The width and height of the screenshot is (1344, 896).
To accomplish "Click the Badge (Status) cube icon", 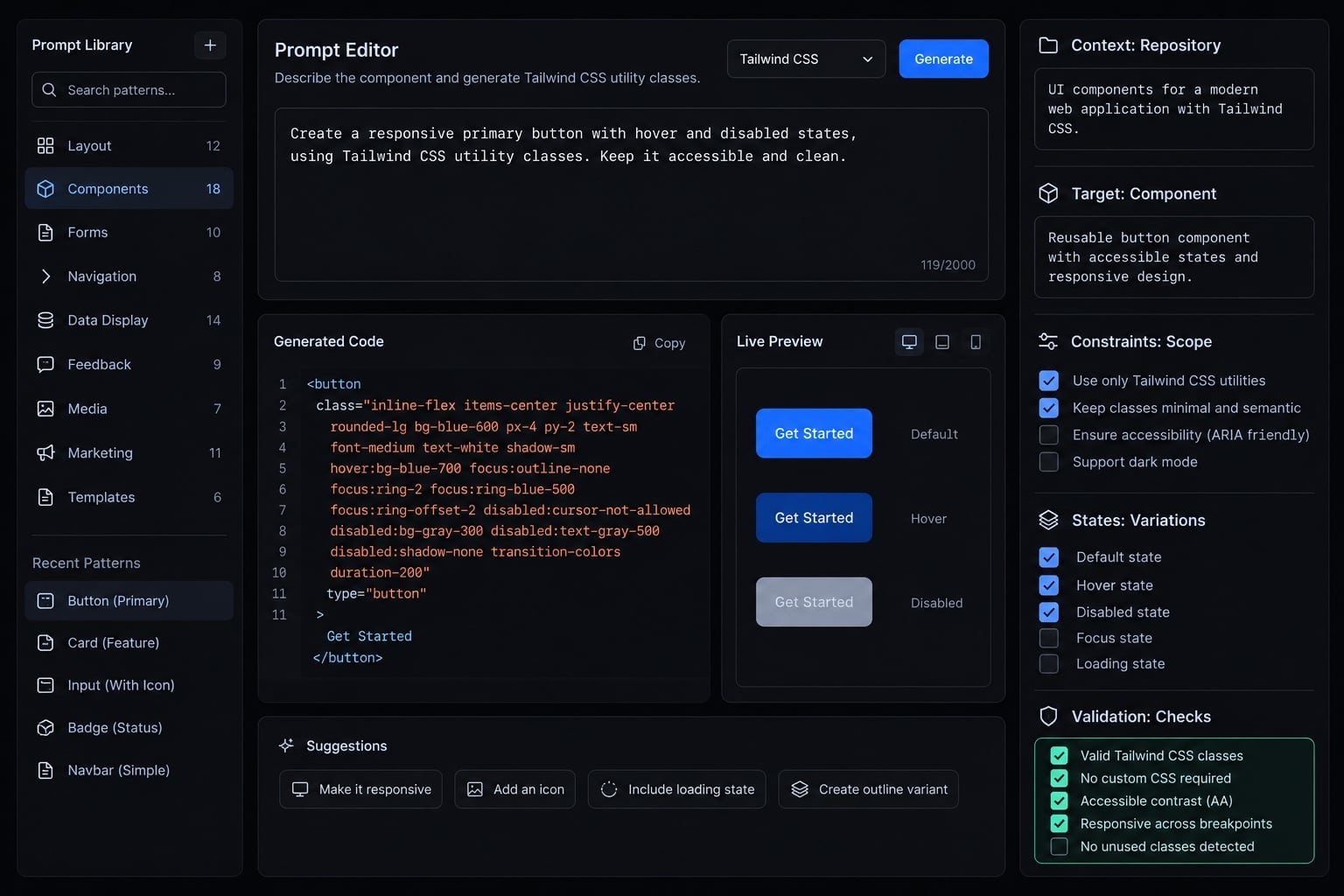I will point(45,728).
